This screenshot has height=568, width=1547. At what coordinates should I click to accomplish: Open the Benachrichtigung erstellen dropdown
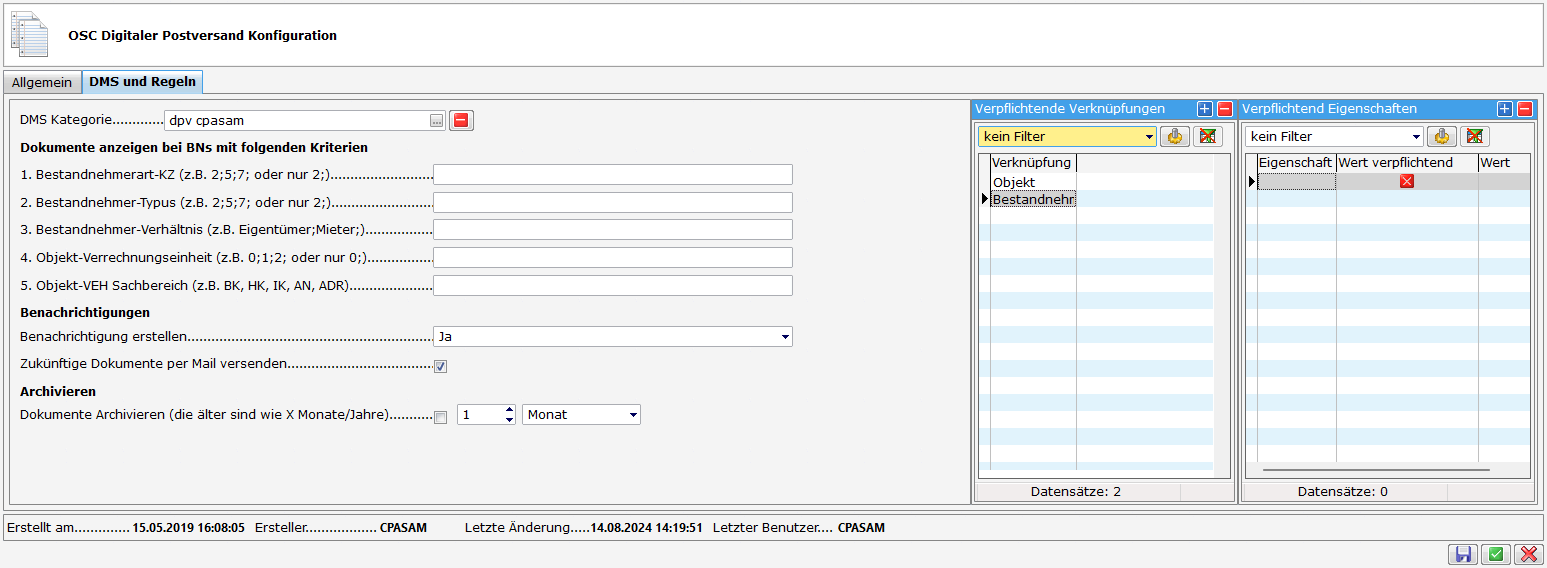784,337
